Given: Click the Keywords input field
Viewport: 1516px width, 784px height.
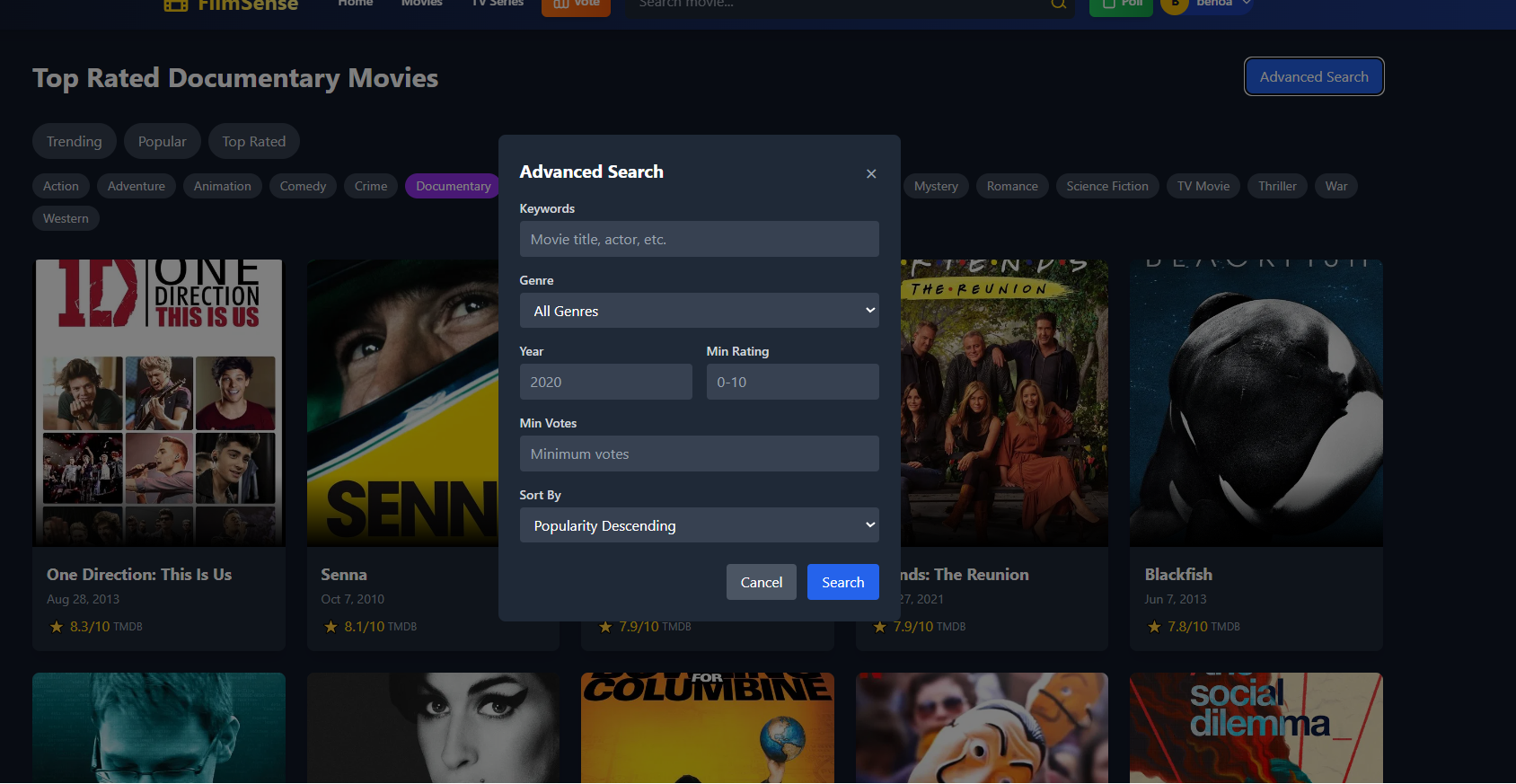Looking at the screenshot, I should click(x=699, y=239).
